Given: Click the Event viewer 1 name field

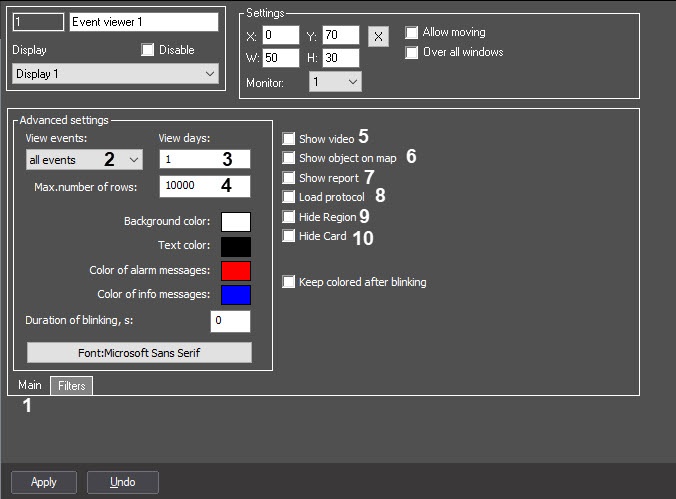Looking at the screenshot, I should [144, 22].
